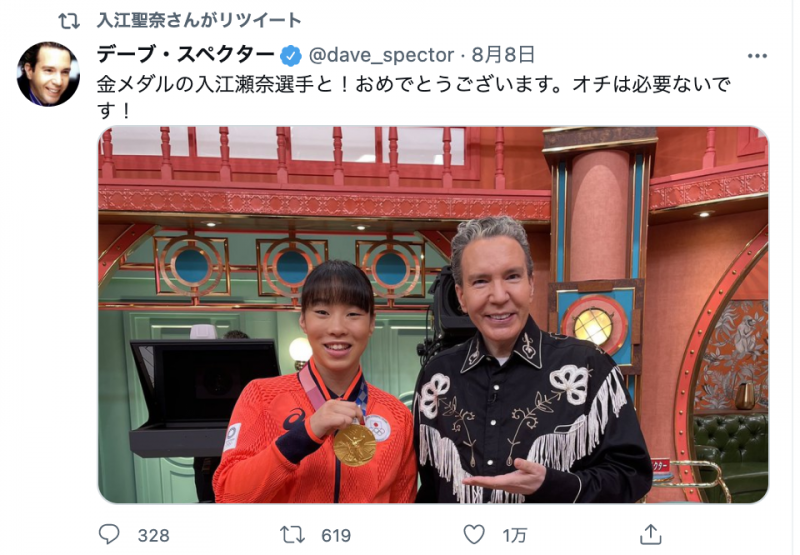Click the 8月8日 tweet date
Viewport: 800px width, 555px height.
503,55
